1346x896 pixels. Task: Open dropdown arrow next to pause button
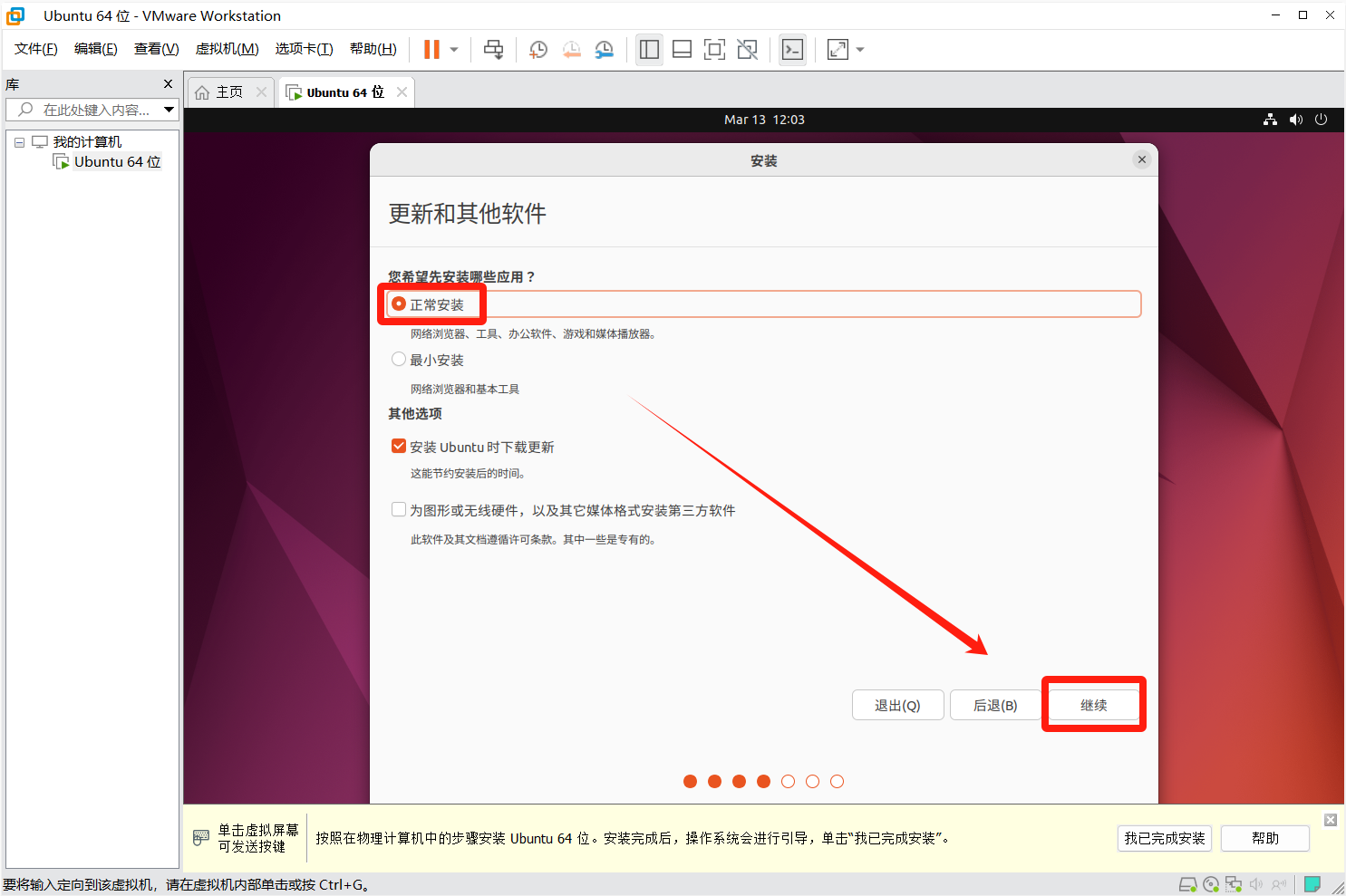click(x=454, y=50)
